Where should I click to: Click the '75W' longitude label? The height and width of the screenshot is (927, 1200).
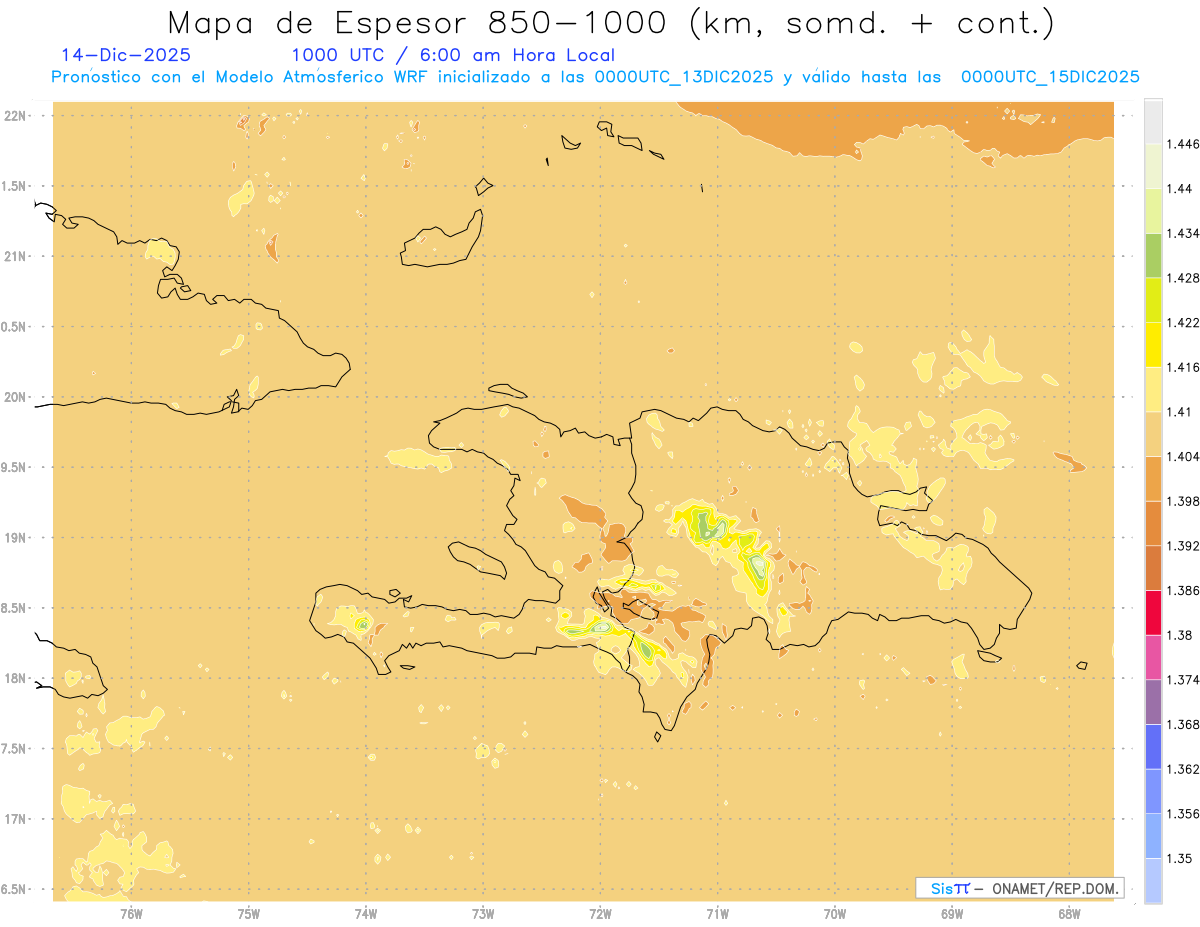(x=249, y=914)
